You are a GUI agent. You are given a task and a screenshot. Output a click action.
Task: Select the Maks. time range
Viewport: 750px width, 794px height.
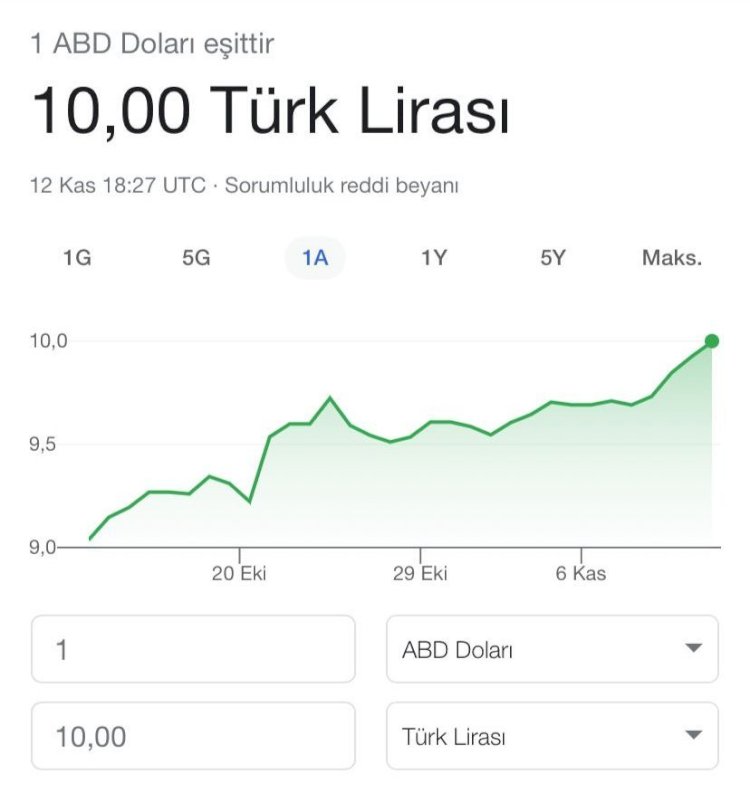[672, 258]
